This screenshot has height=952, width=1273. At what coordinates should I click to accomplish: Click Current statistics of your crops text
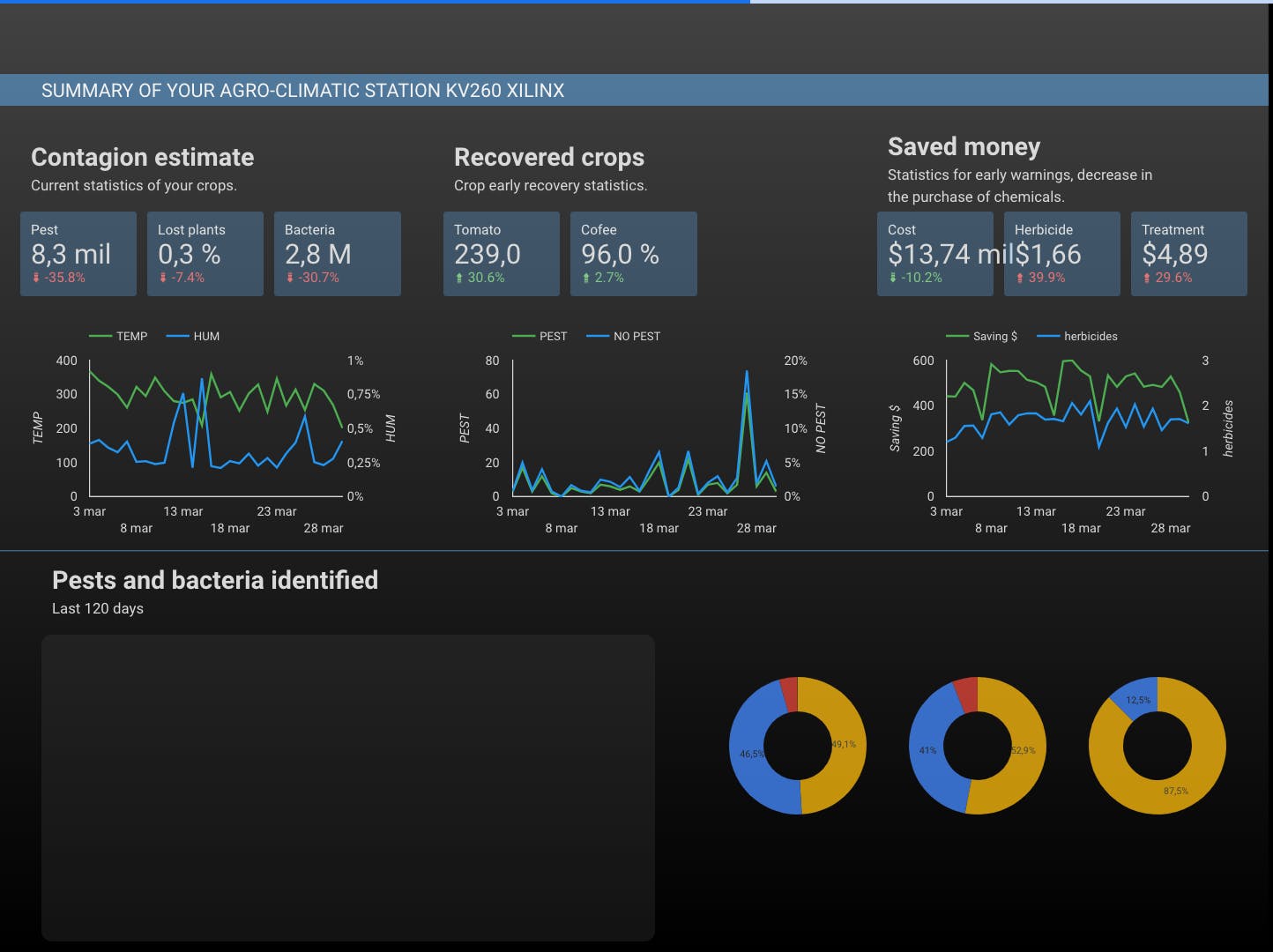point(134,185)
